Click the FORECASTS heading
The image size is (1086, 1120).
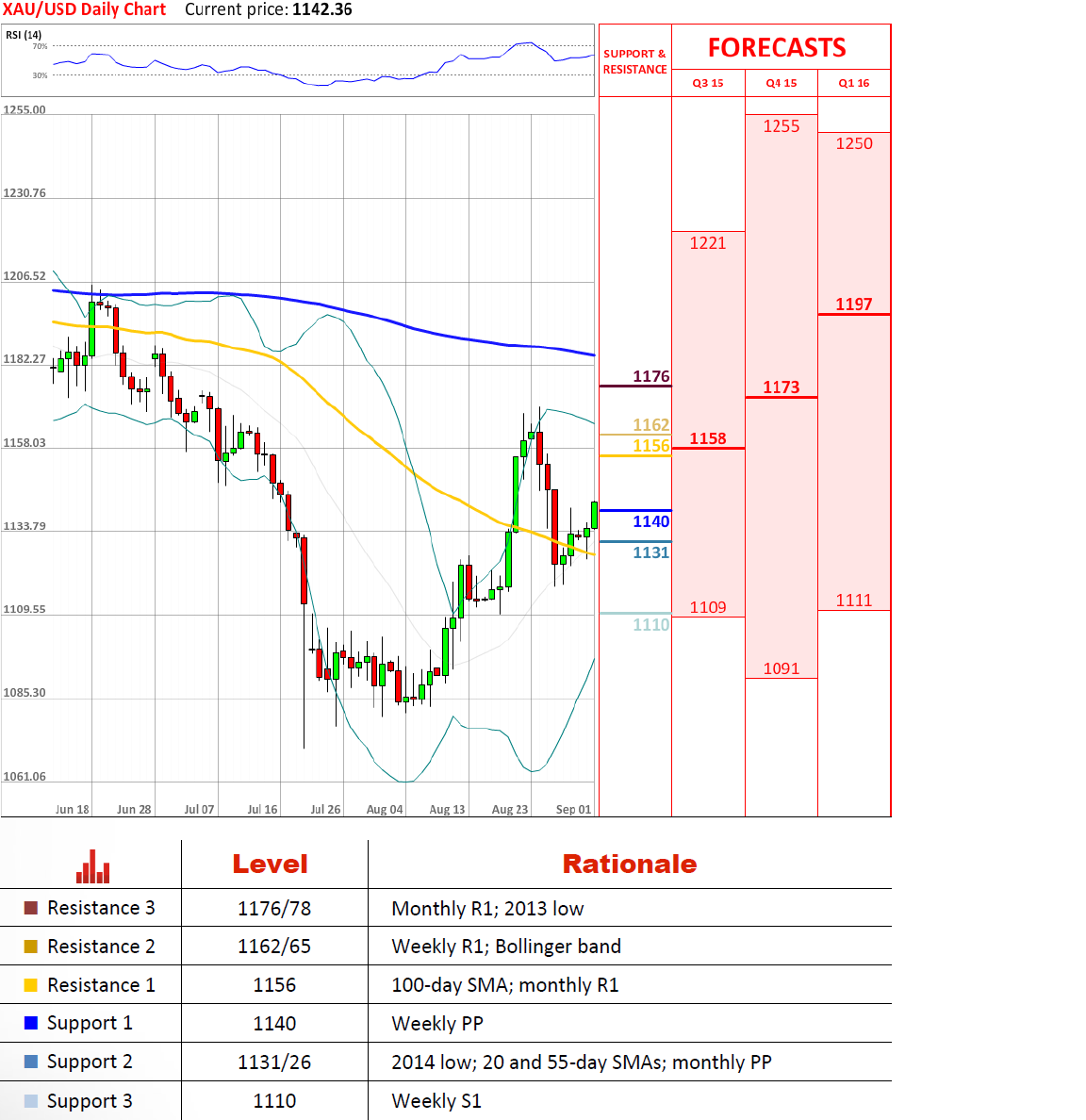pyautogui.click(x=777, y=48)
